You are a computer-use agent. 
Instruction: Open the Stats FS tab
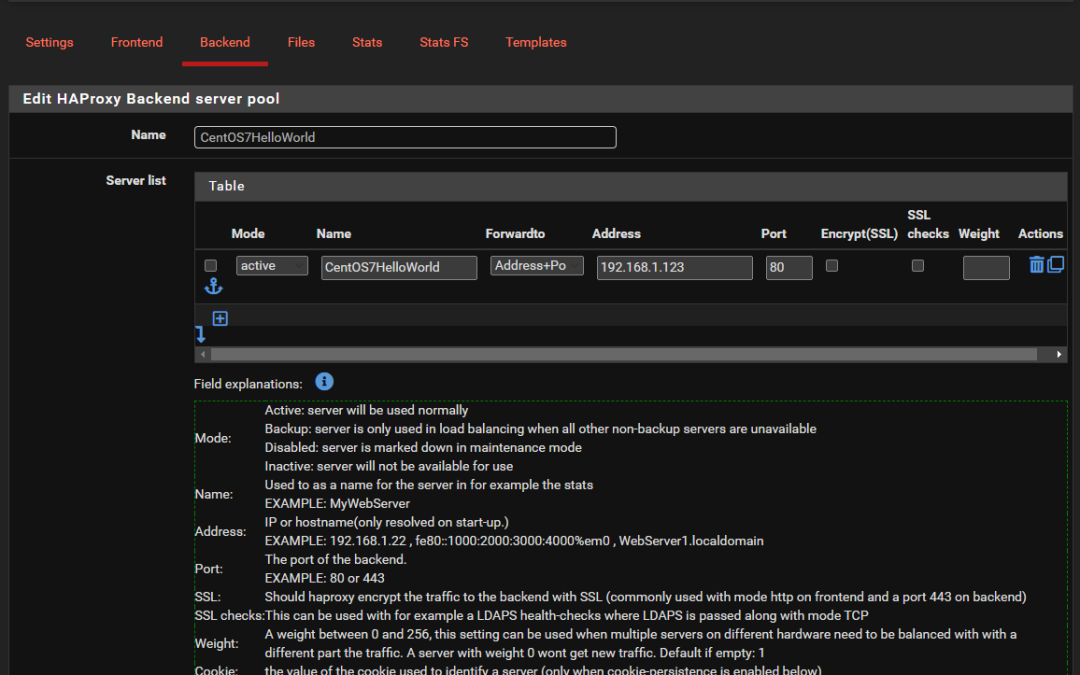pyautogui.click(x=444, y=42)
